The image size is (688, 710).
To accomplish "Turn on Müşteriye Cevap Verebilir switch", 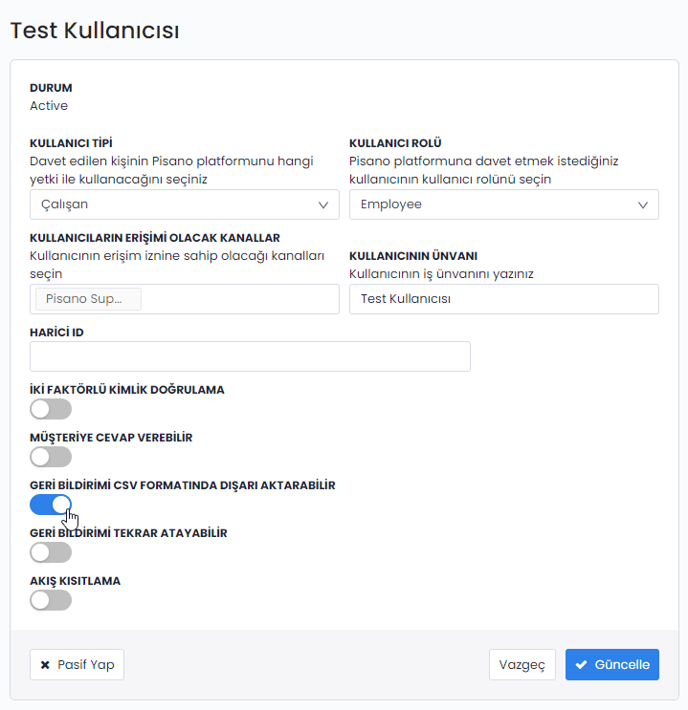I will [x=51, y=457].
